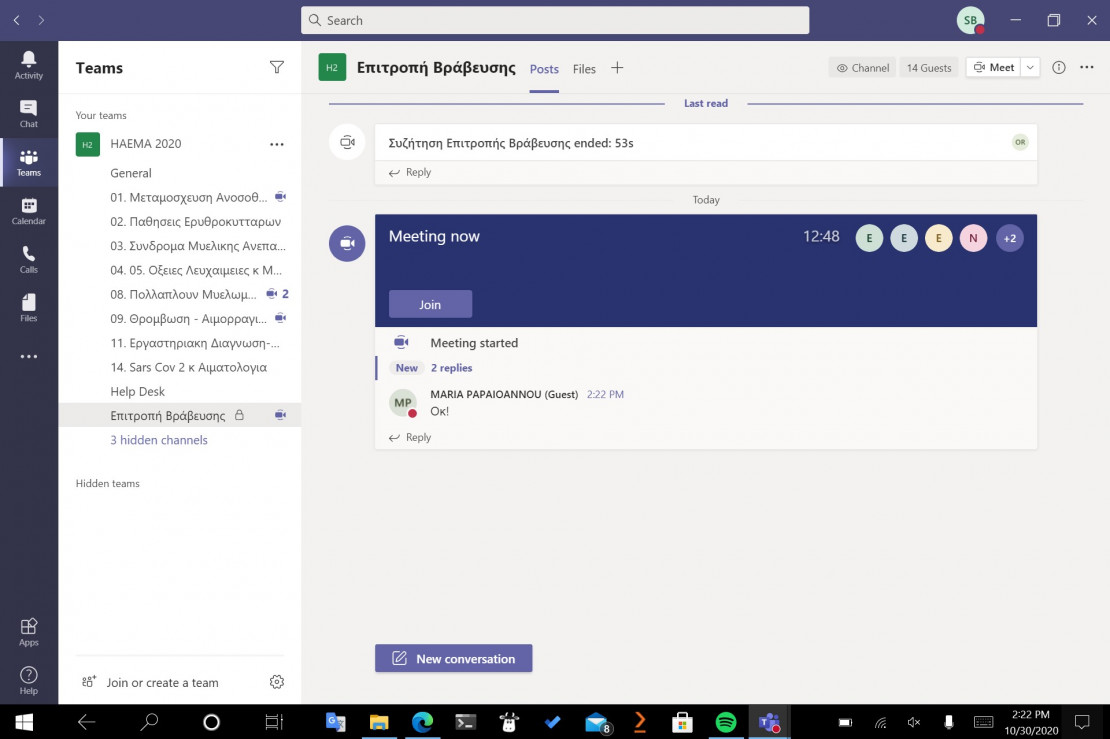The height and width of the screenshot is (739, 1110).
Task: Open channel more options ellipsis
Action: click(x=1087, y=67)
